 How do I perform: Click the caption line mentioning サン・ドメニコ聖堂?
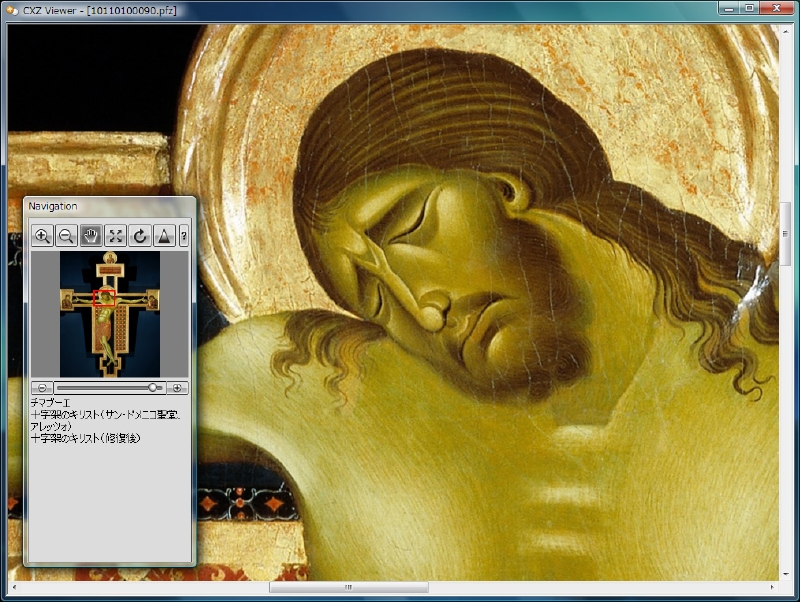(x=106, y=415)
